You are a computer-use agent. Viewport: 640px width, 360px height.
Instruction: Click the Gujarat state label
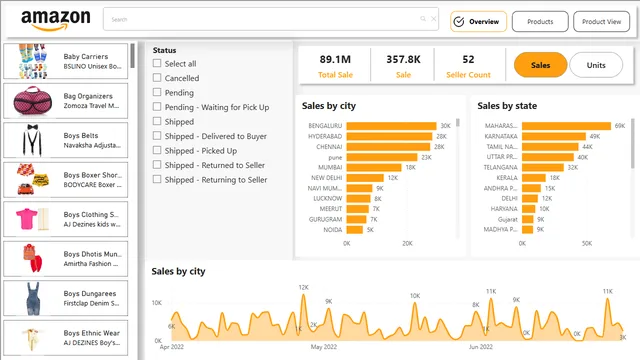(508, 219)
